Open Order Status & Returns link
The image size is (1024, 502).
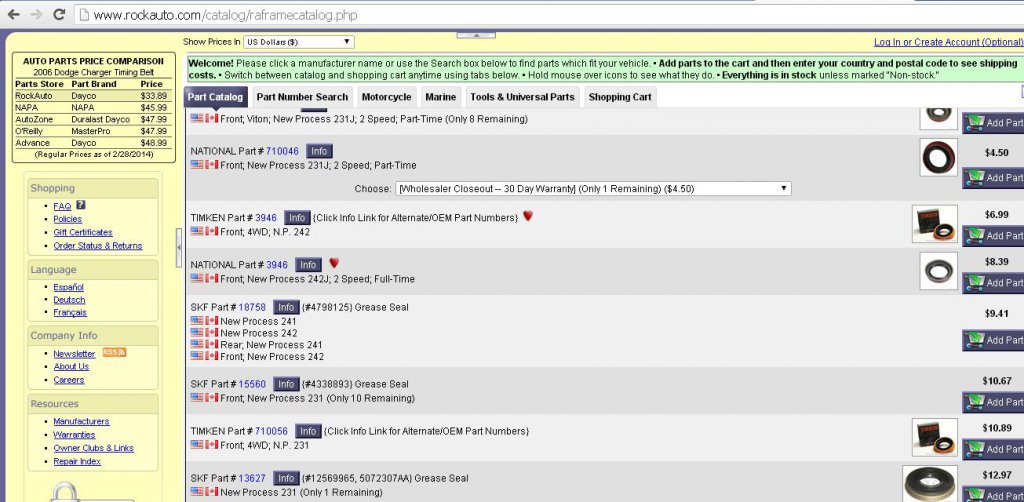(x=98, y=245)
